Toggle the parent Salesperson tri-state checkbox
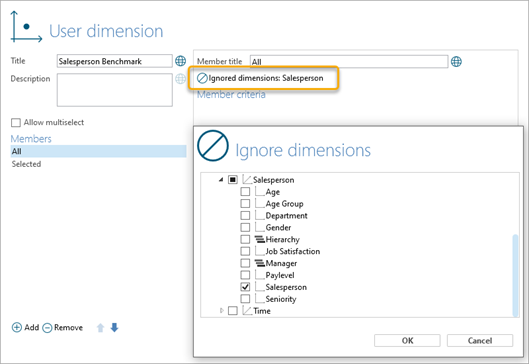The width and height of the screenshot is (529, 364). 233,179
